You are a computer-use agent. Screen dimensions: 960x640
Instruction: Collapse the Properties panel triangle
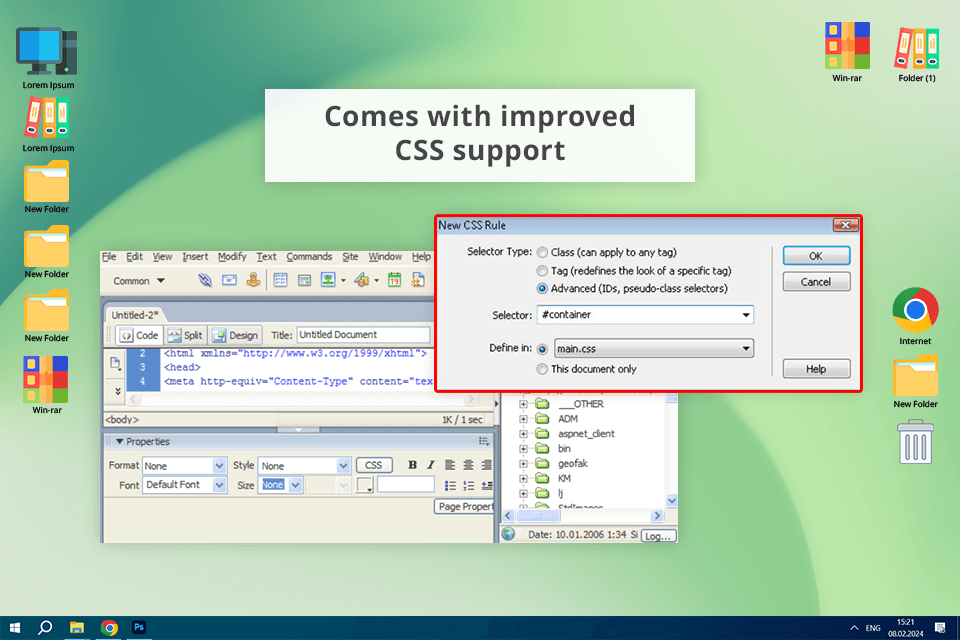(119, 441)
